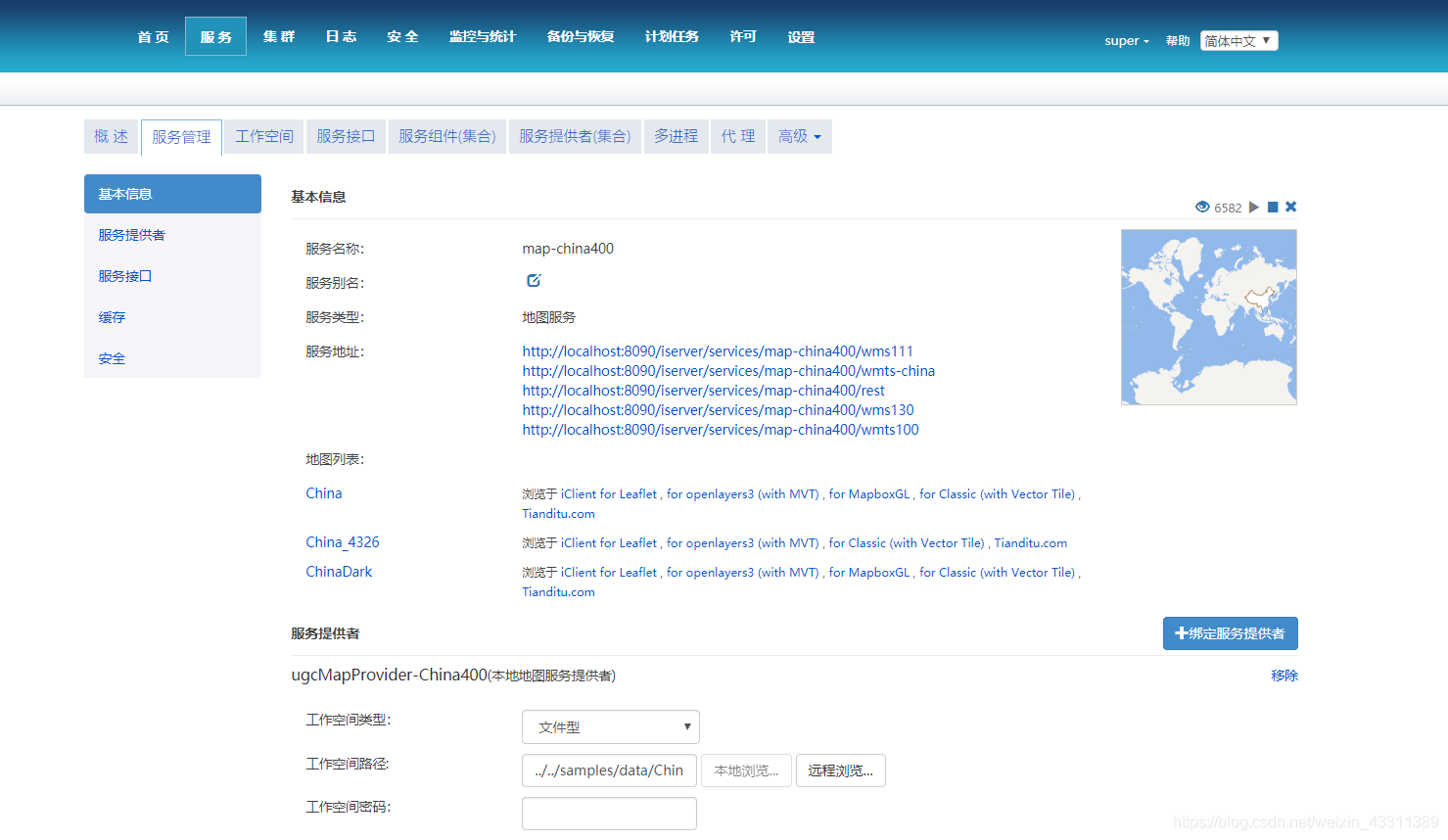1448x840 pixels.
Task: Switch to the 代理 tab
Action: [x=738, y=136]
